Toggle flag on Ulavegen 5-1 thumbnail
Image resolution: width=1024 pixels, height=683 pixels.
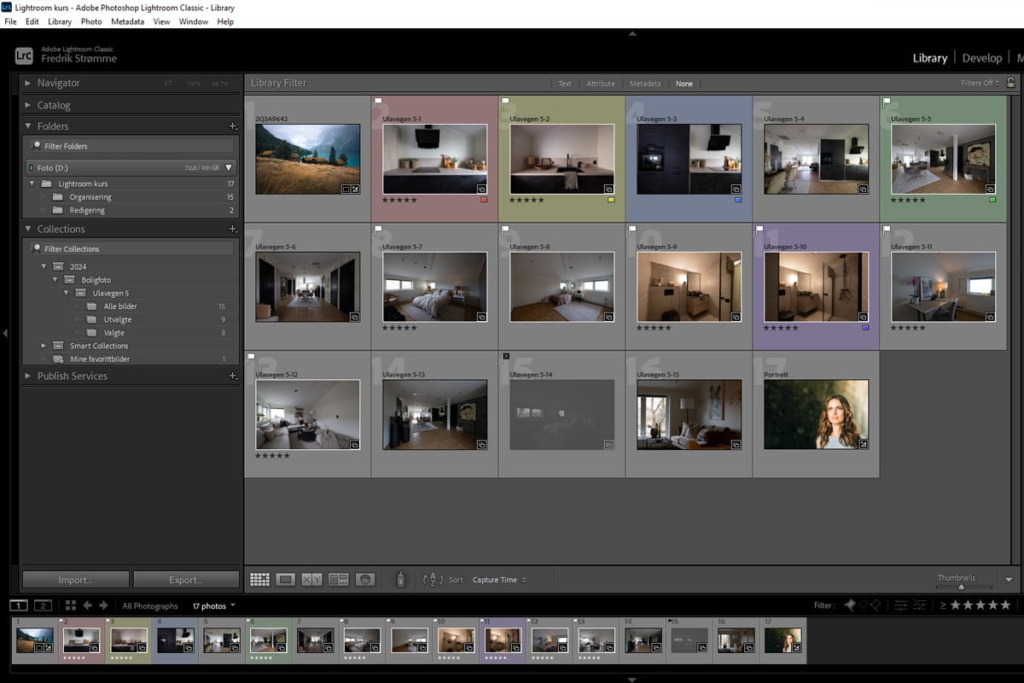click(379, 101)
